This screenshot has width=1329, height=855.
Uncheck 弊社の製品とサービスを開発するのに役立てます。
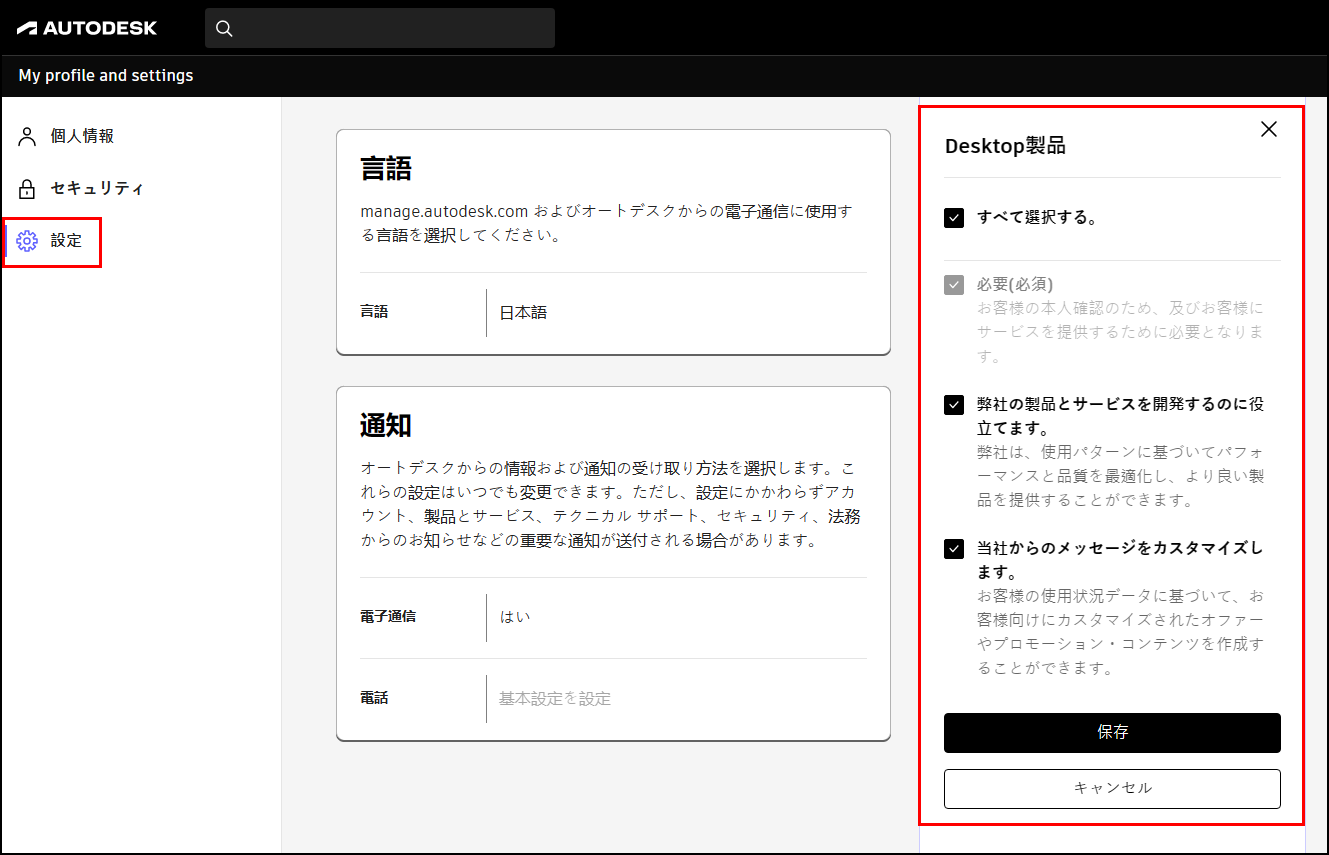[x=953, y=405]
